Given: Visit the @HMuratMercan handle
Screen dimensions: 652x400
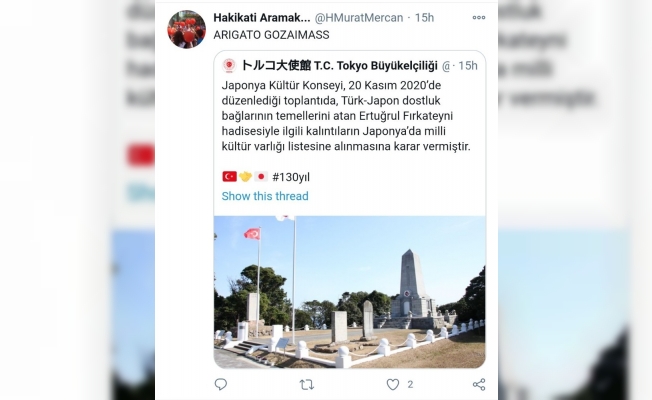Looking at the screenshot, I should pos(359,17).
